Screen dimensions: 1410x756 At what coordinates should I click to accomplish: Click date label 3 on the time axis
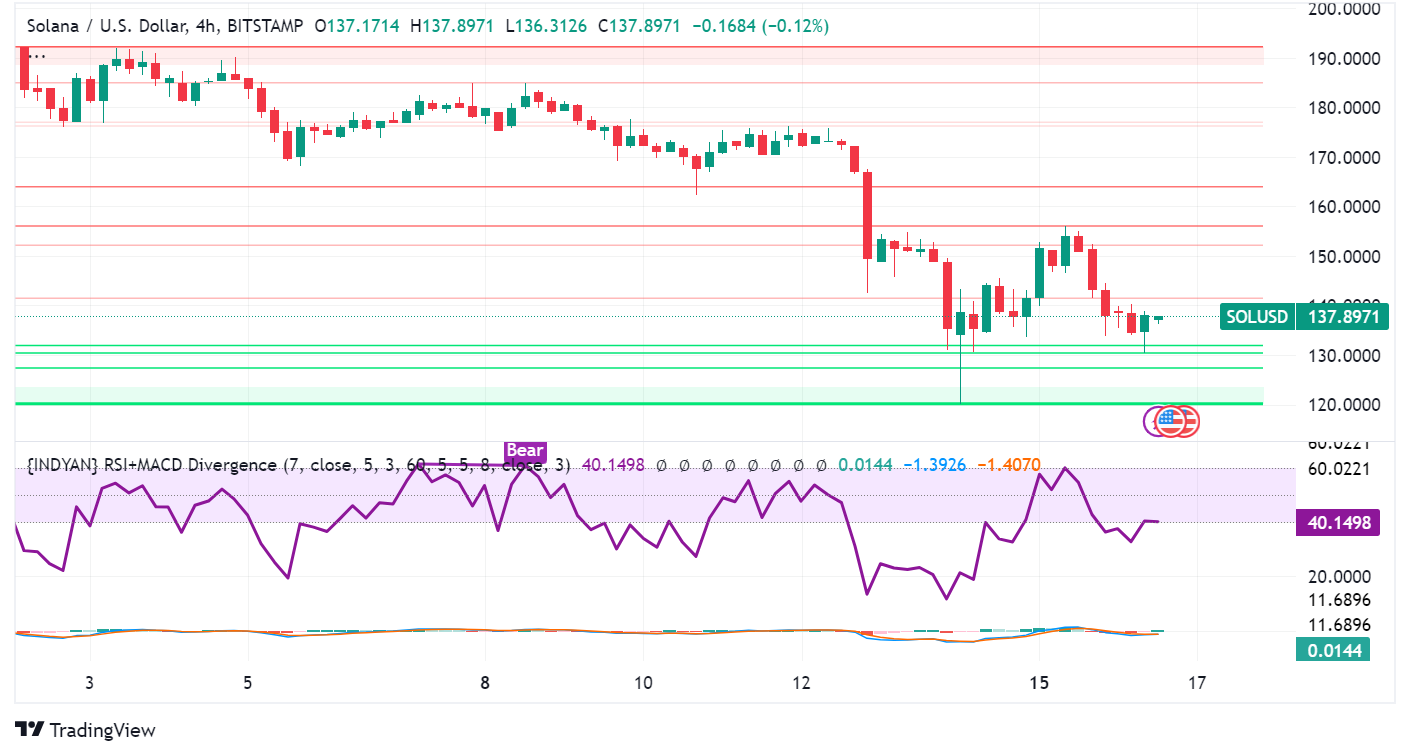pos(89,684)
